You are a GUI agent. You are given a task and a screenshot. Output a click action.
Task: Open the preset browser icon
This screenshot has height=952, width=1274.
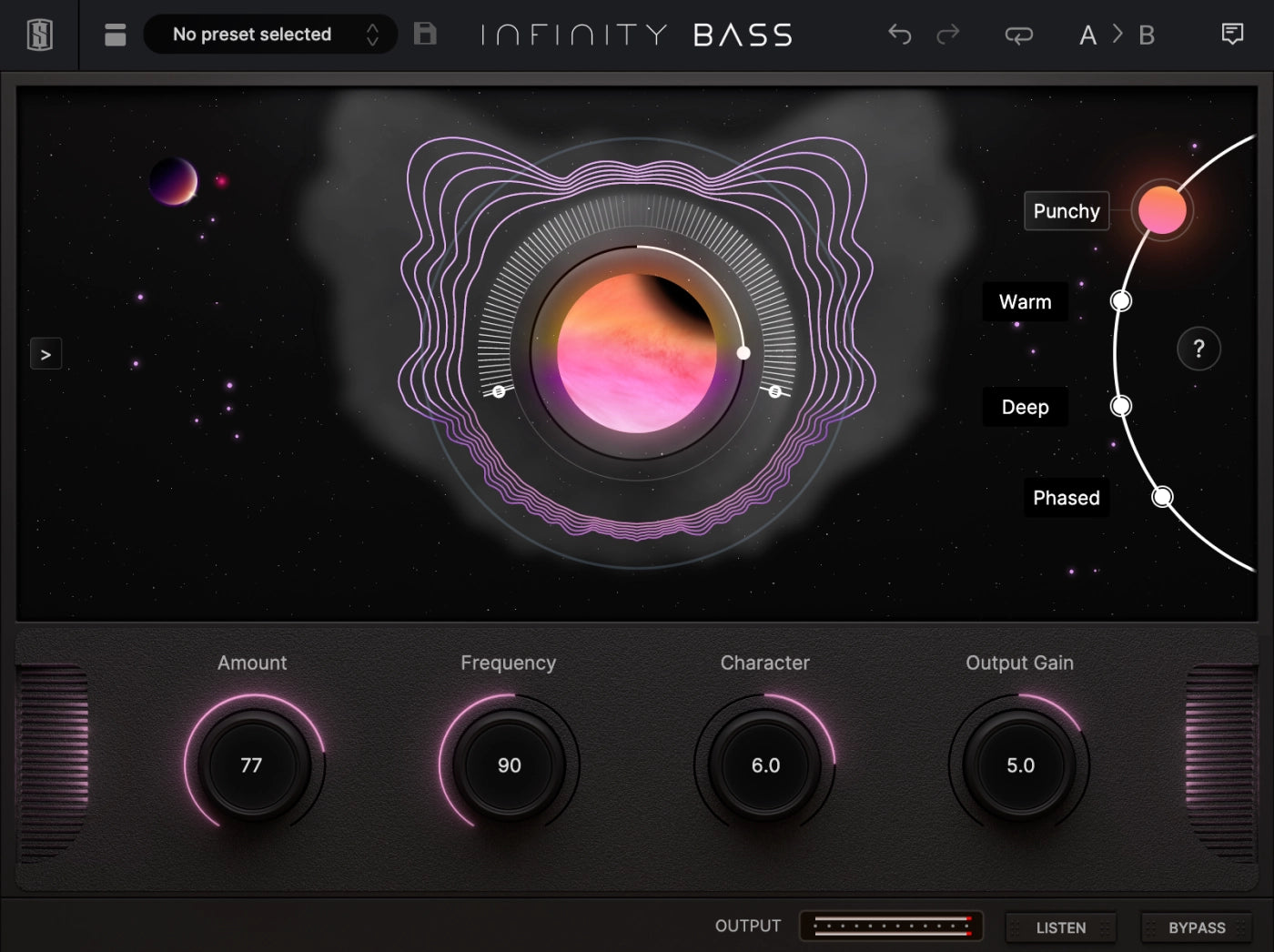tap(116, 35)
